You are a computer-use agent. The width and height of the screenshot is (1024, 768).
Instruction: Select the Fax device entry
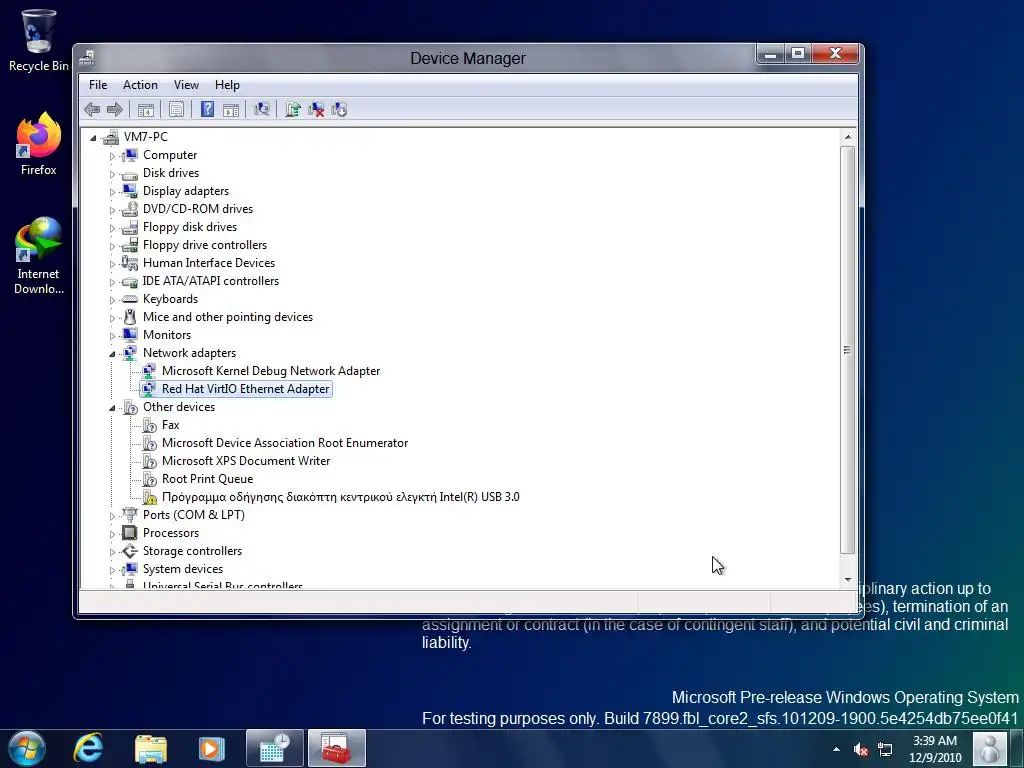coord(170,424)
